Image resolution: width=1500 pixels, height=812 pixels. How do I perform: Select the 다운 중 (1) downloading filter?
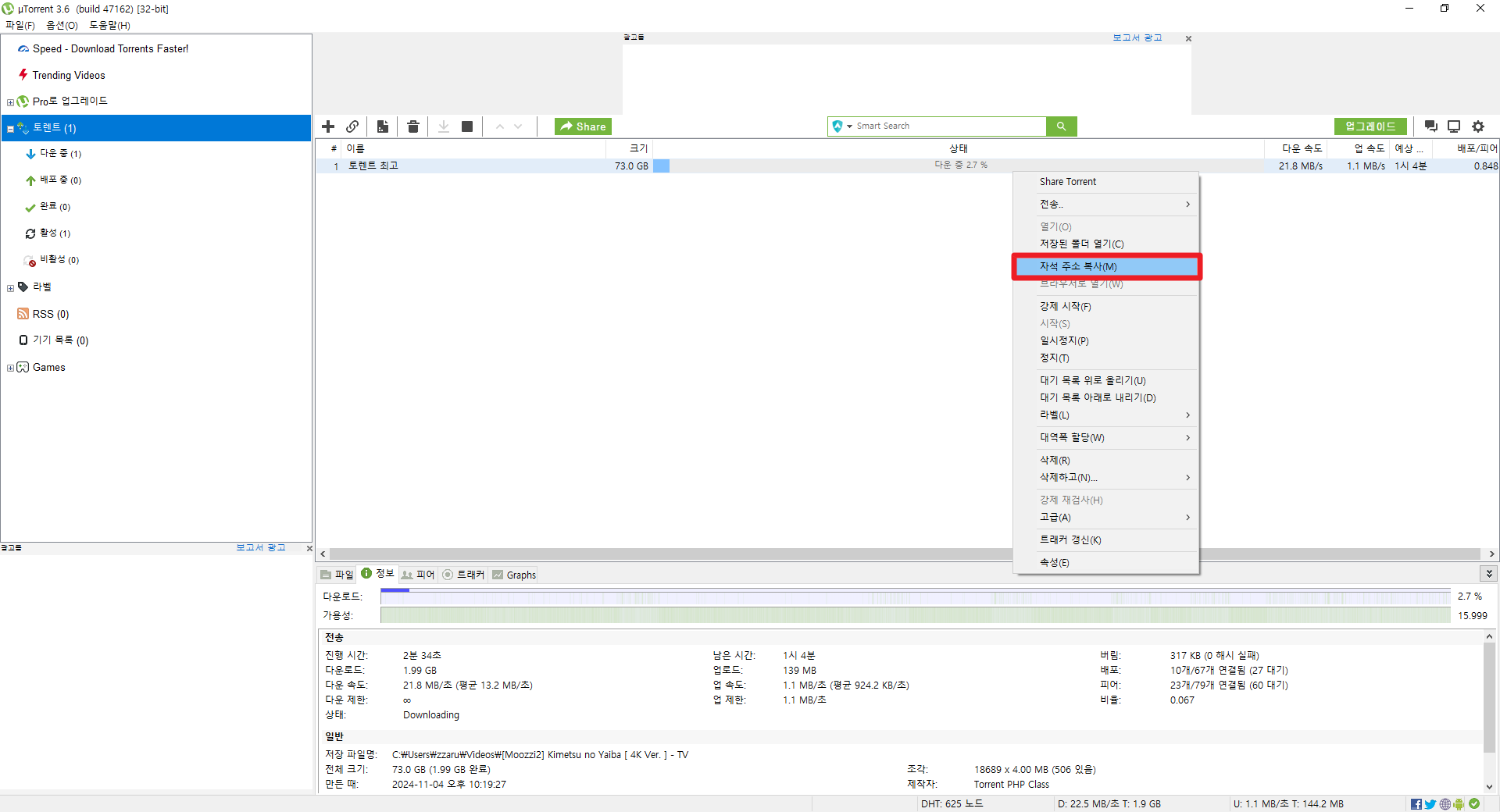click(53, 154)
